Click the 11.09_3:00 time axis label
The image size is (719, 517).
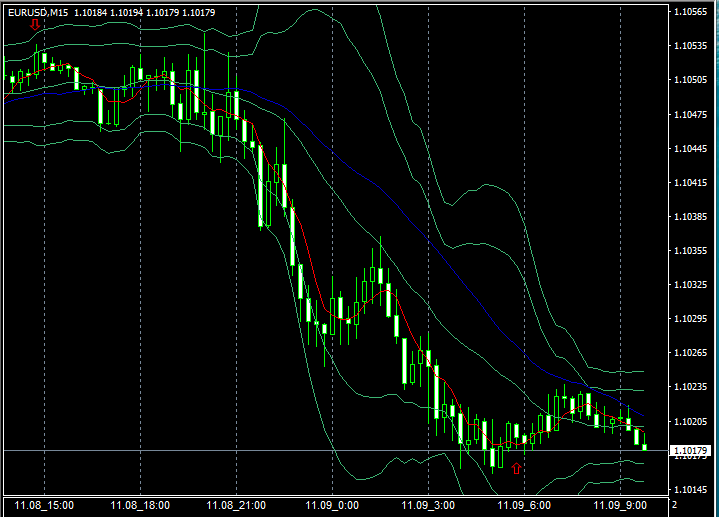click(x=428, y=506)
